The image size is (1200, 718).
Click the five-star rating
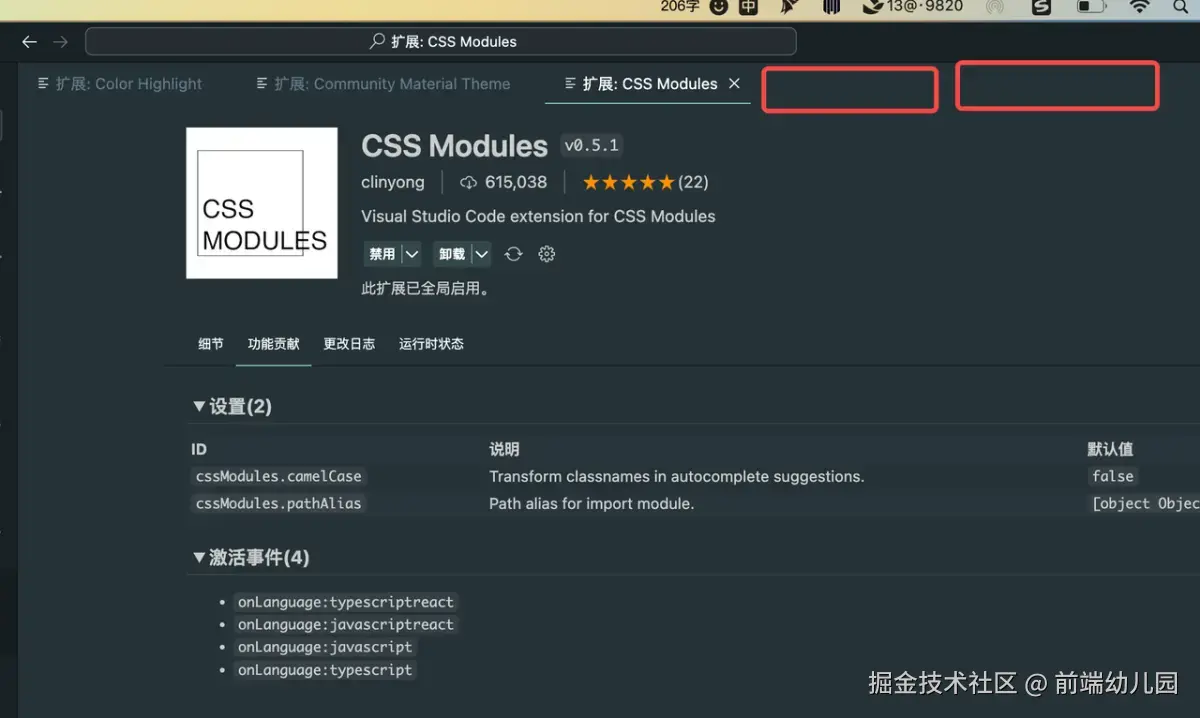628,182
